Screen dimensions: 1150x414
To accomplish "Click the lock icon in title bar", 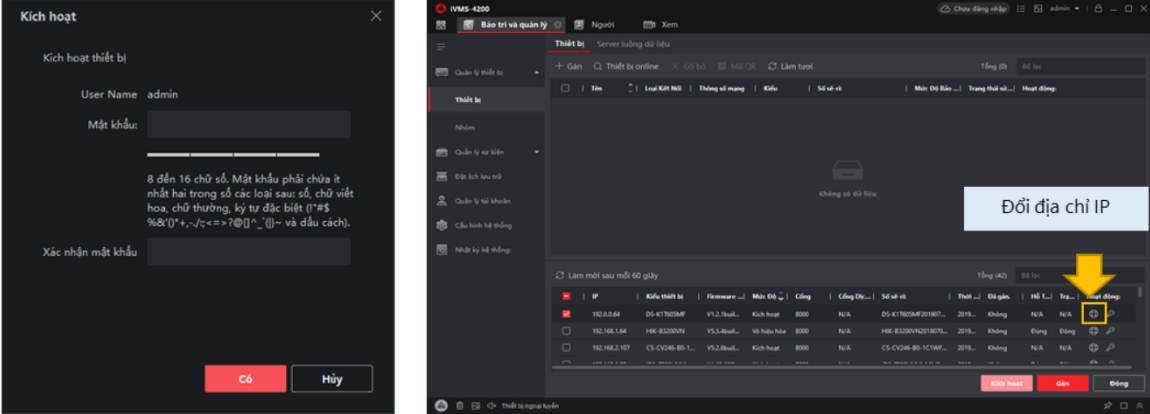I will click(x=1098, y=8).
